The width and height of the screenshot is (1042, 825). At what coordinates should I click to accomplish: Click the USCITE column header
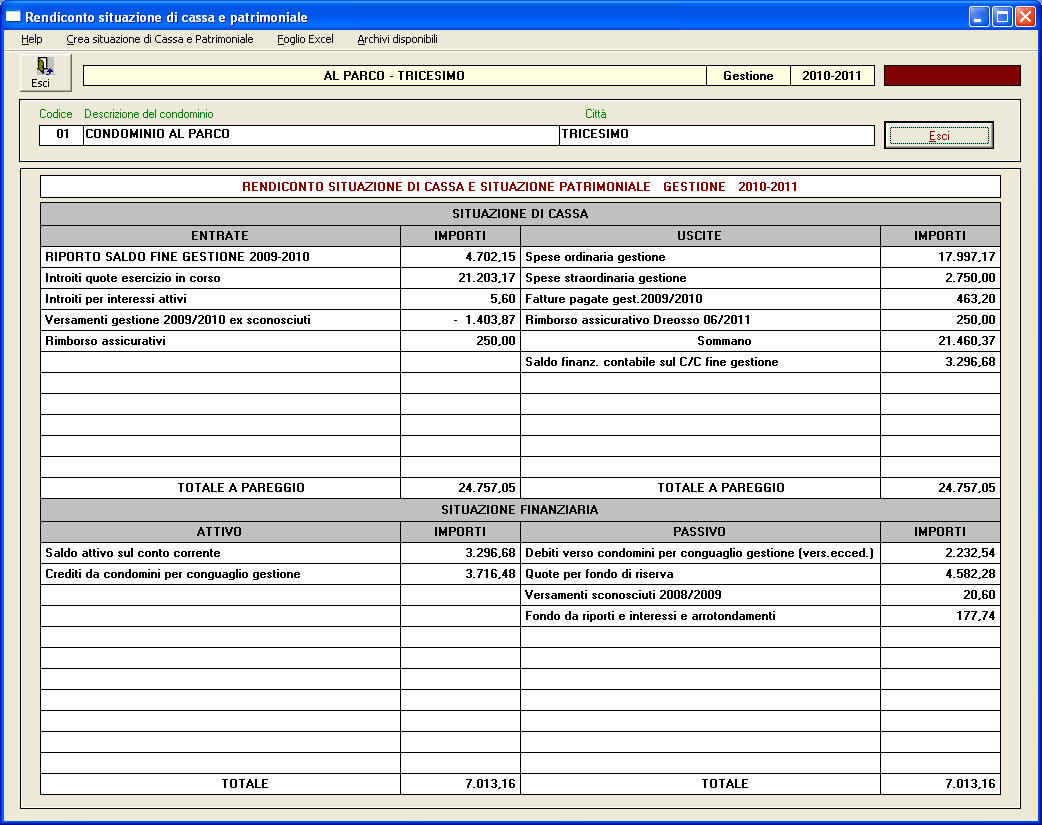coord(700,236)
